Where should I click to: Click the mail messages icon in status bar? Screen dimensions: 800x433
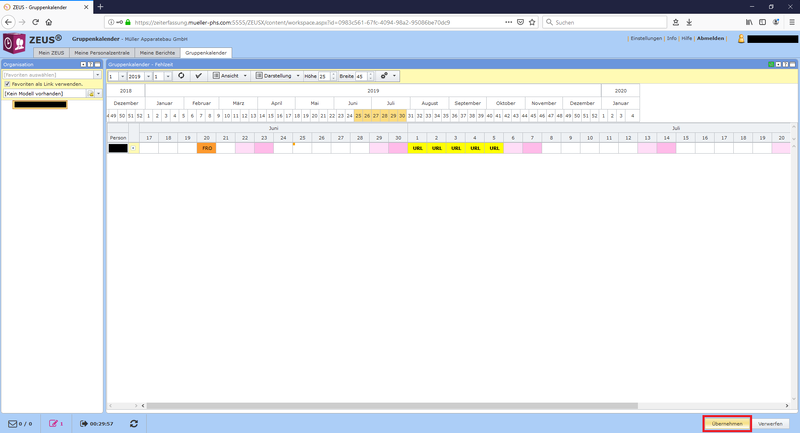tap(14, 424)
